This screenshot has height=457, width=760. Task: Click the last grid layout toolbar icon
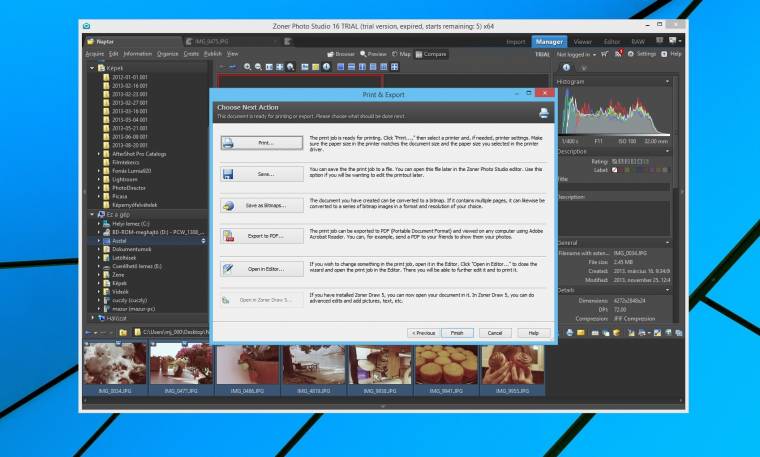tap(395, 67)
